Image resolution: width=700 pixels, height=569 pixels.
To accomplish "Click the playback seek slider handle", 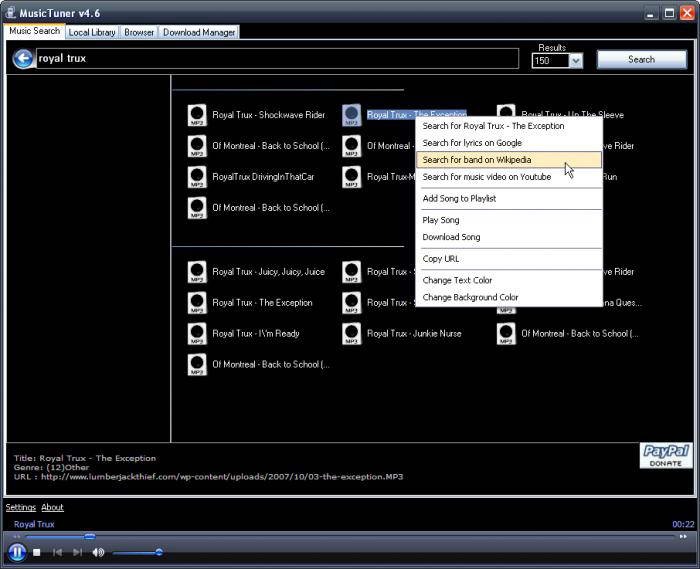I will (x=90, y=536).
